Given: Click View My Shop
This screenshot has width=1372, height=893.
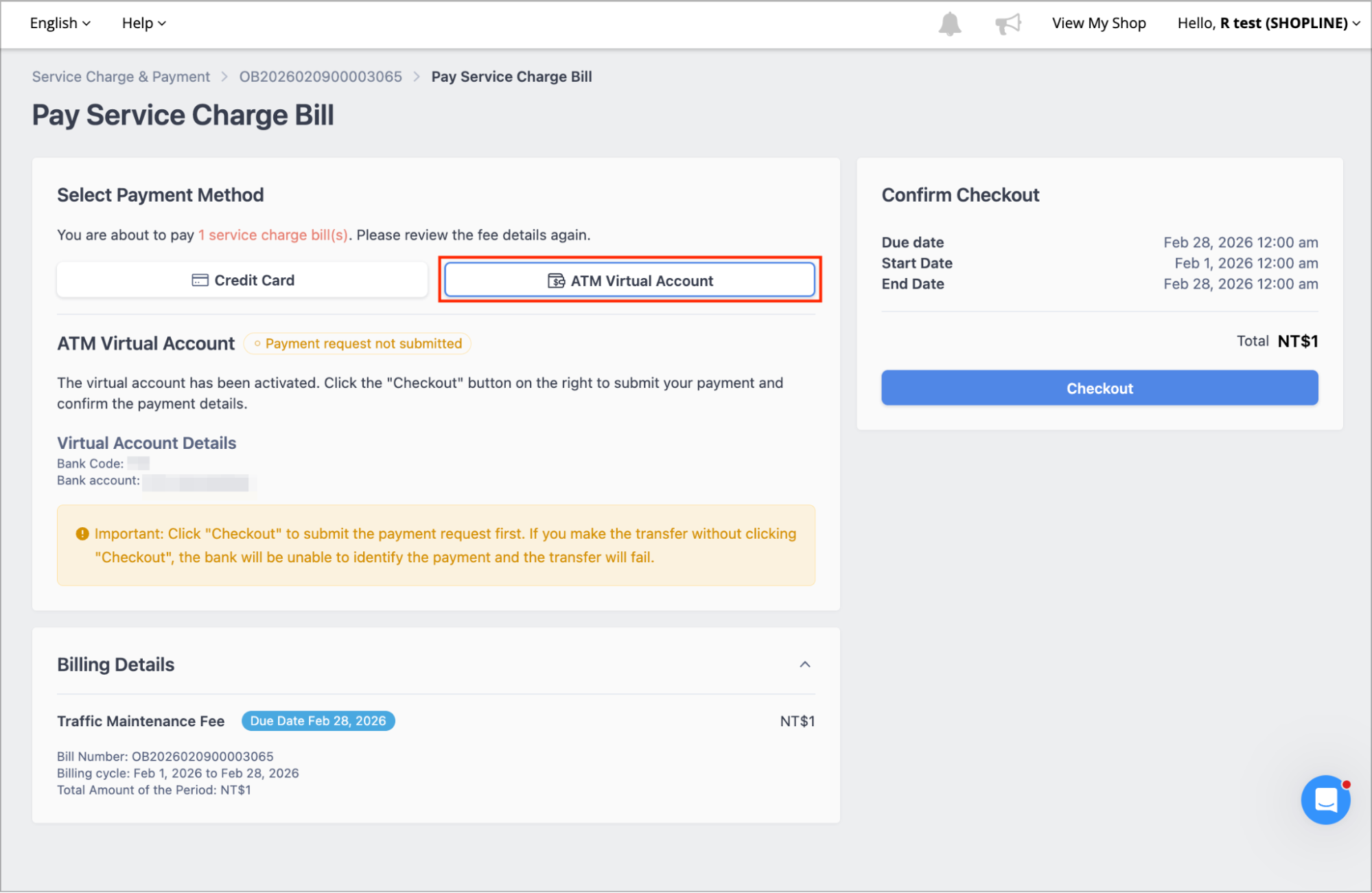Looking at the screenshot, I should [x=1099, y=23].
